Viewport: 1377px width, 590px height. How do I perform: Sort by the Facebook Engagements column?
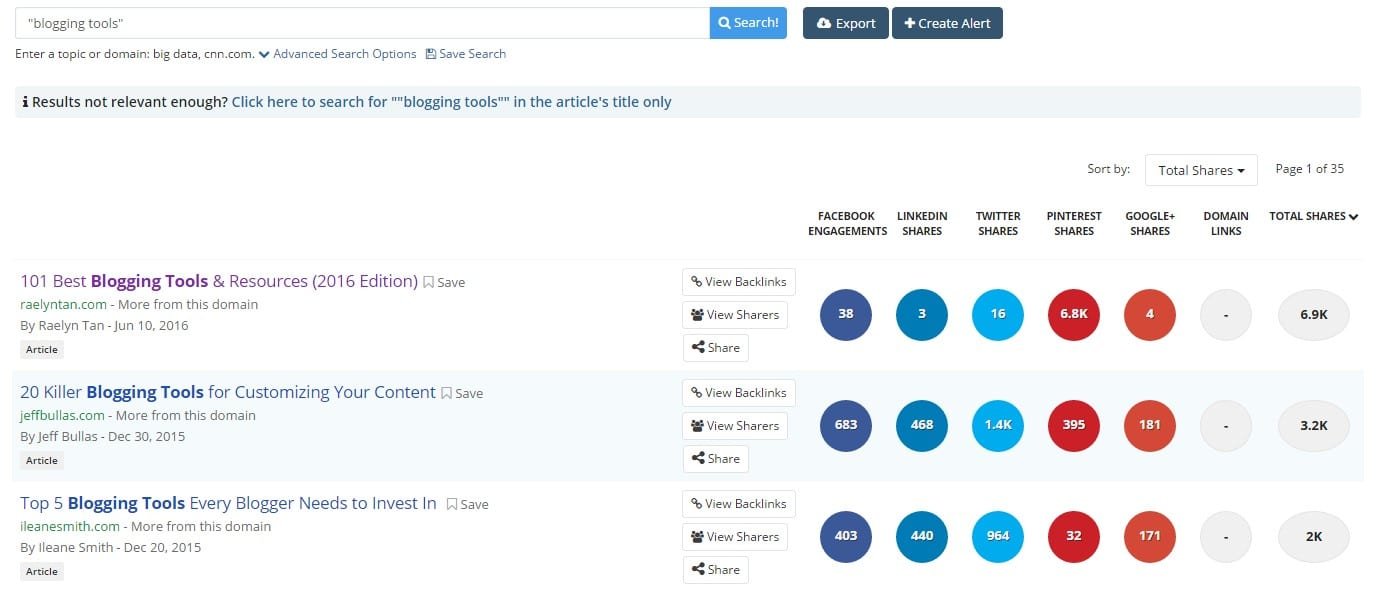tap(847, 223)
